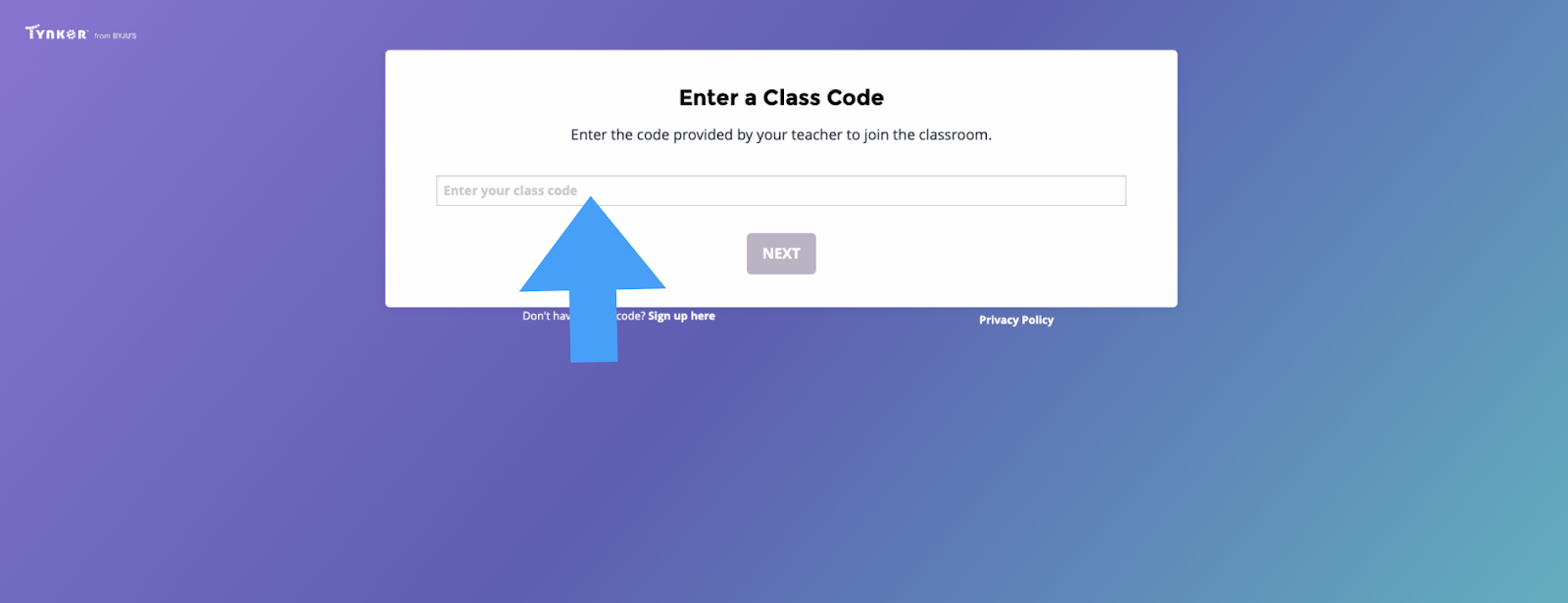Click the 'Don't hav' text below the card
The height and width of the screenshot is (603, 1568).
point(546,316)
